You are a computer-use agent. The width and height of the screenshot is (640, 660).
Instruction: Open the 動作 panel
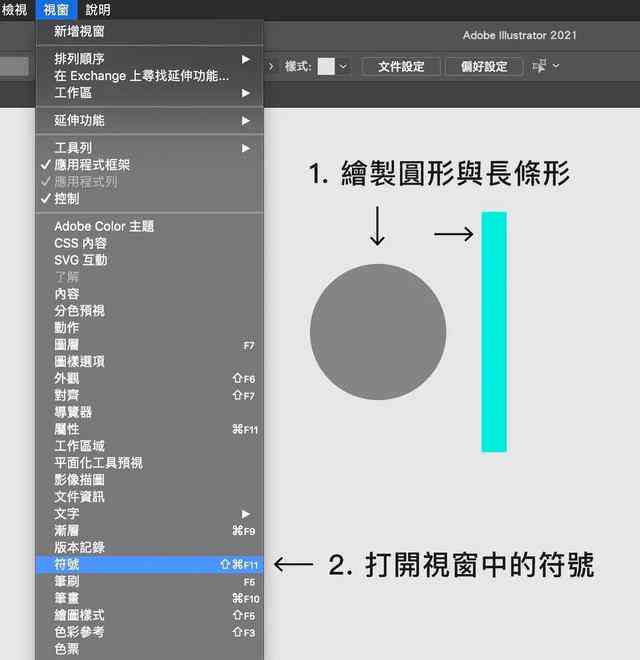pos(149,327)
